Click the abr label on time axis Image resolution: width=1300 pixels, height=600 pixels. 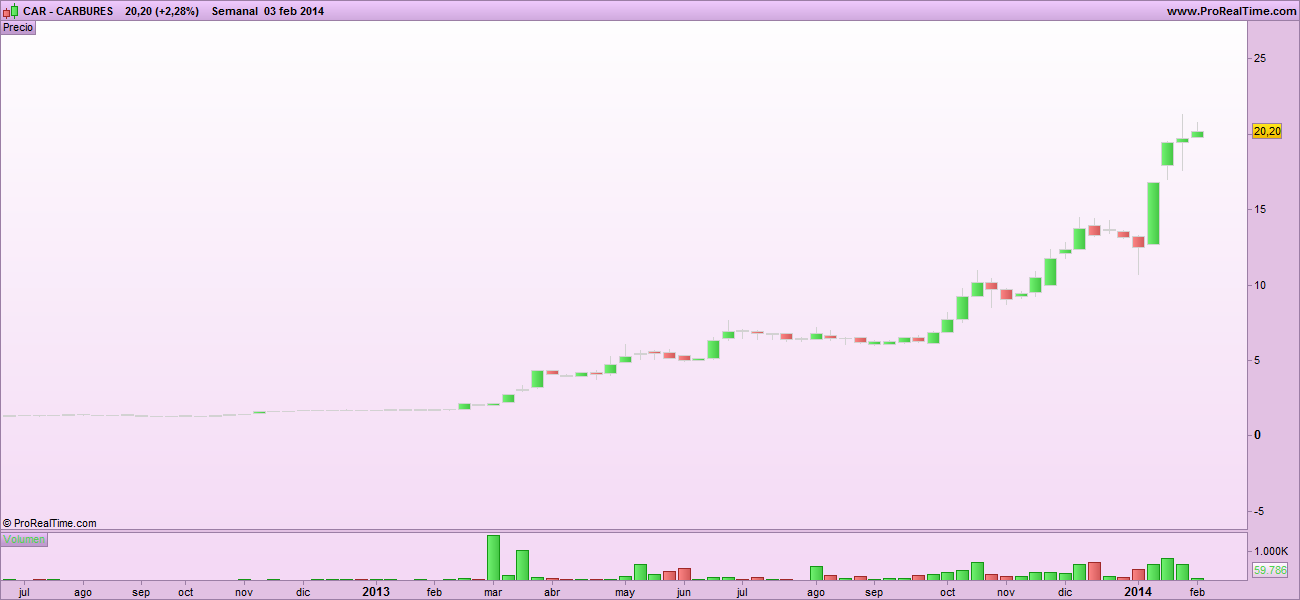551,592
